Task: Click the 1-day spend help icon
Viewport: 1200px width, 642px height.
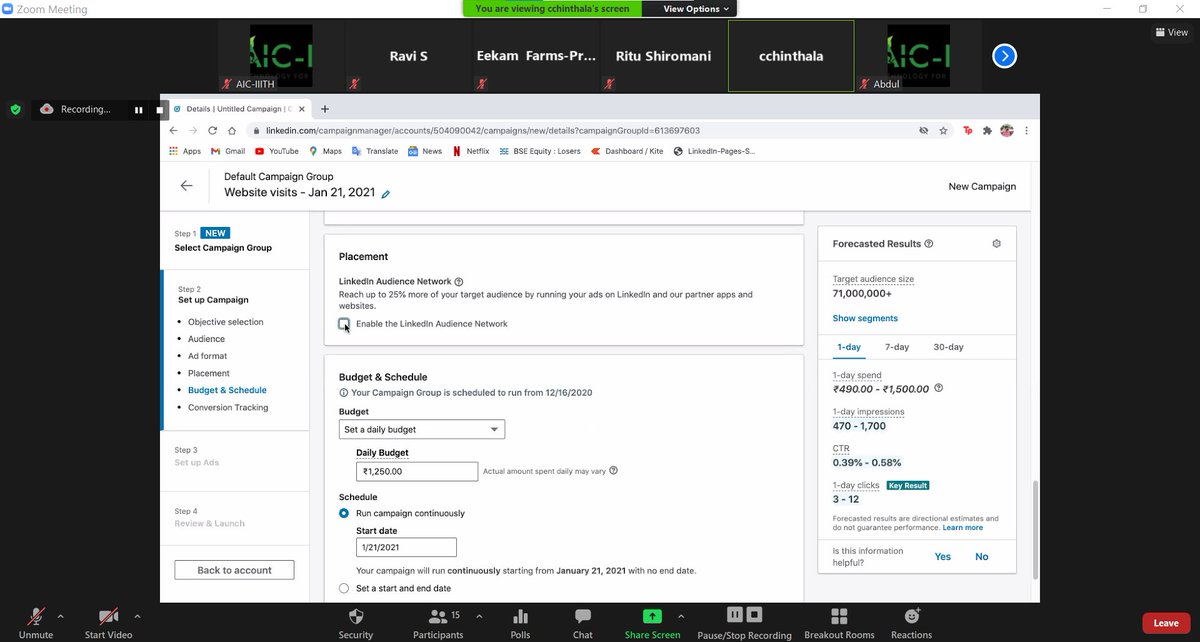Action: (x=938, y=388)
